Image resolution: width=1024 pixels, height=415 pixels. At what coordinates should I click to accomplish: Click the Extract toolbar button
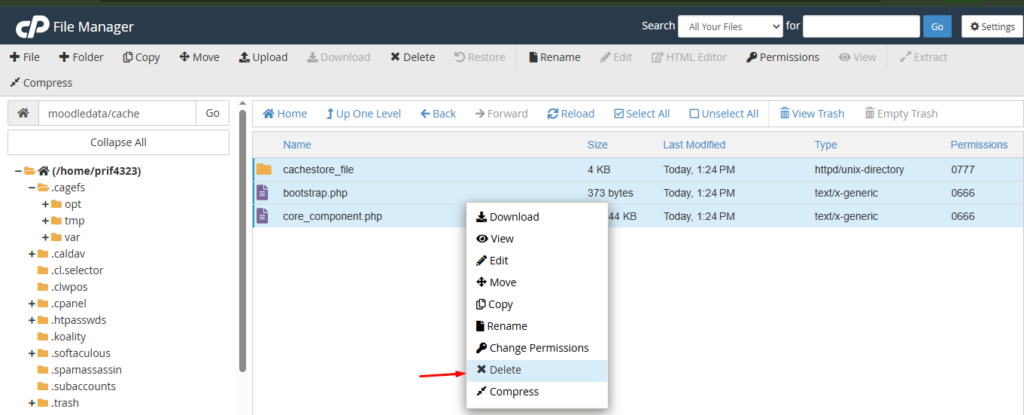click(x=923, y=58)
